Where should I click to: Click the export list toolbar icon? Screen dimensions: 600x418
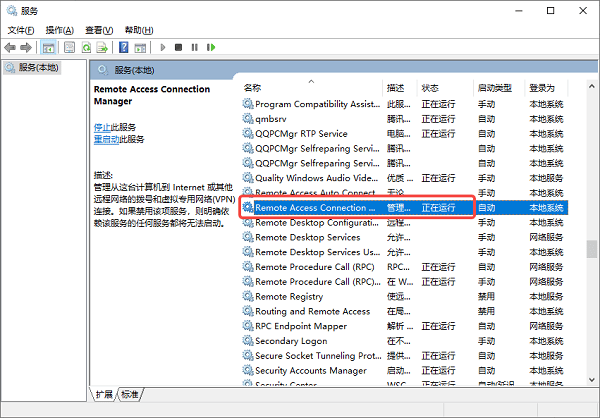pyautogui.click(x=102, y=47)
